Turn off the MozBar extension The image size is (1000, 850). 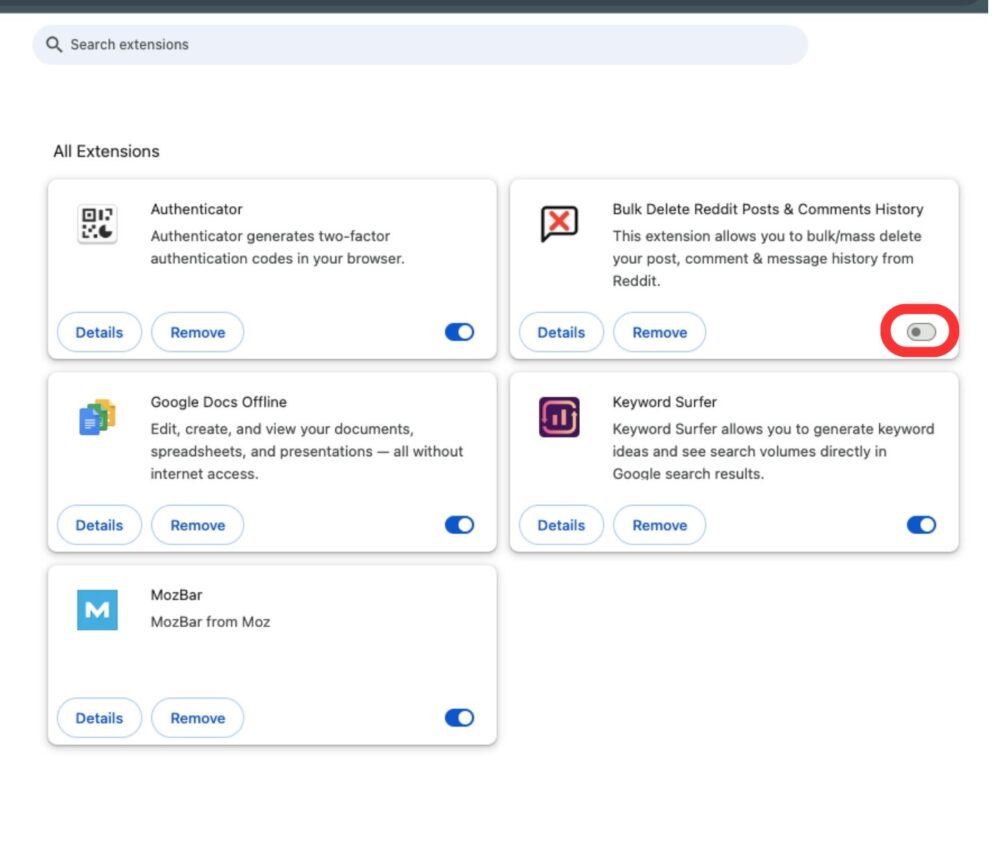coord(457,717)
